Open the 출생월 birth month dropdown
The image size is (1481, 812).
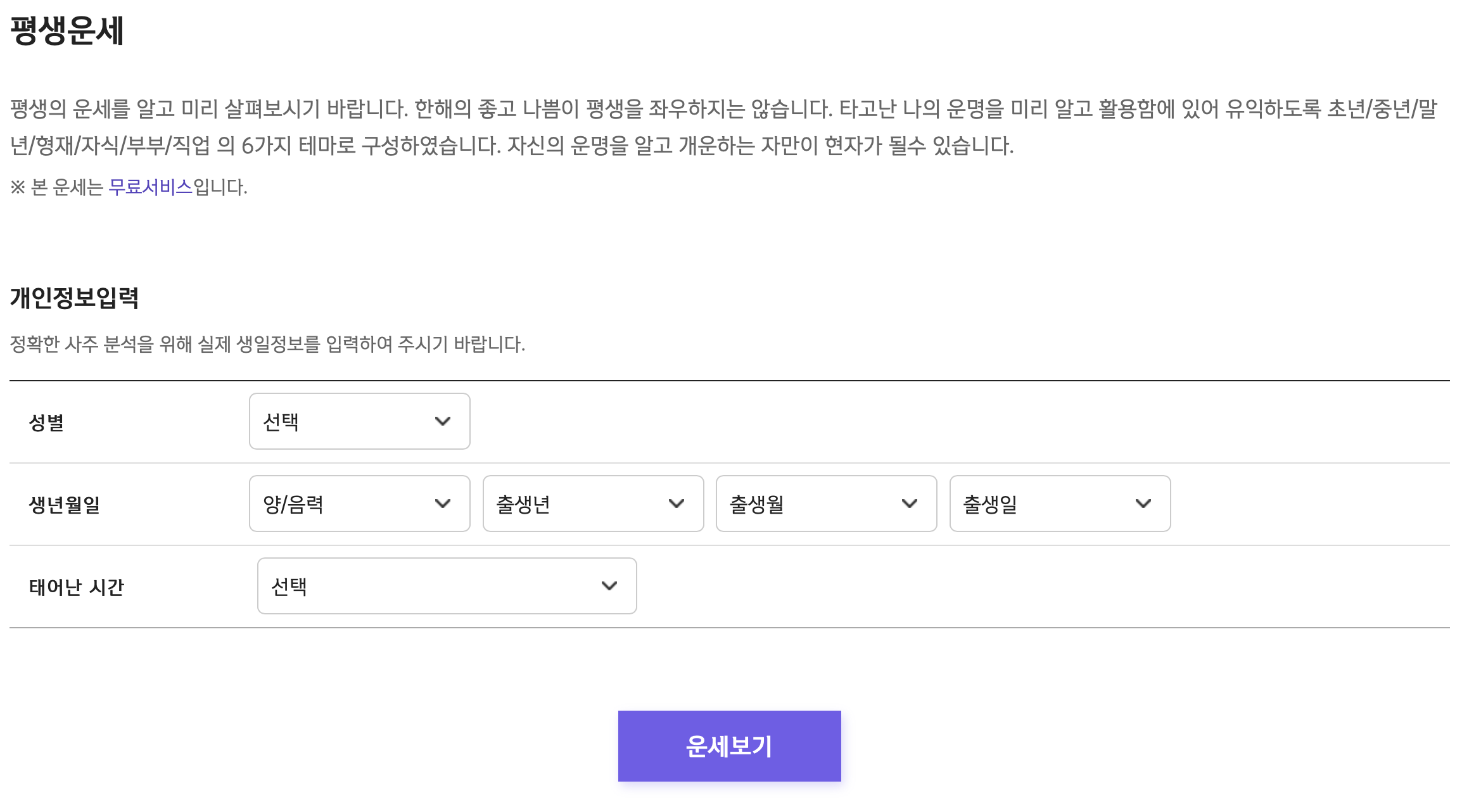825,503
